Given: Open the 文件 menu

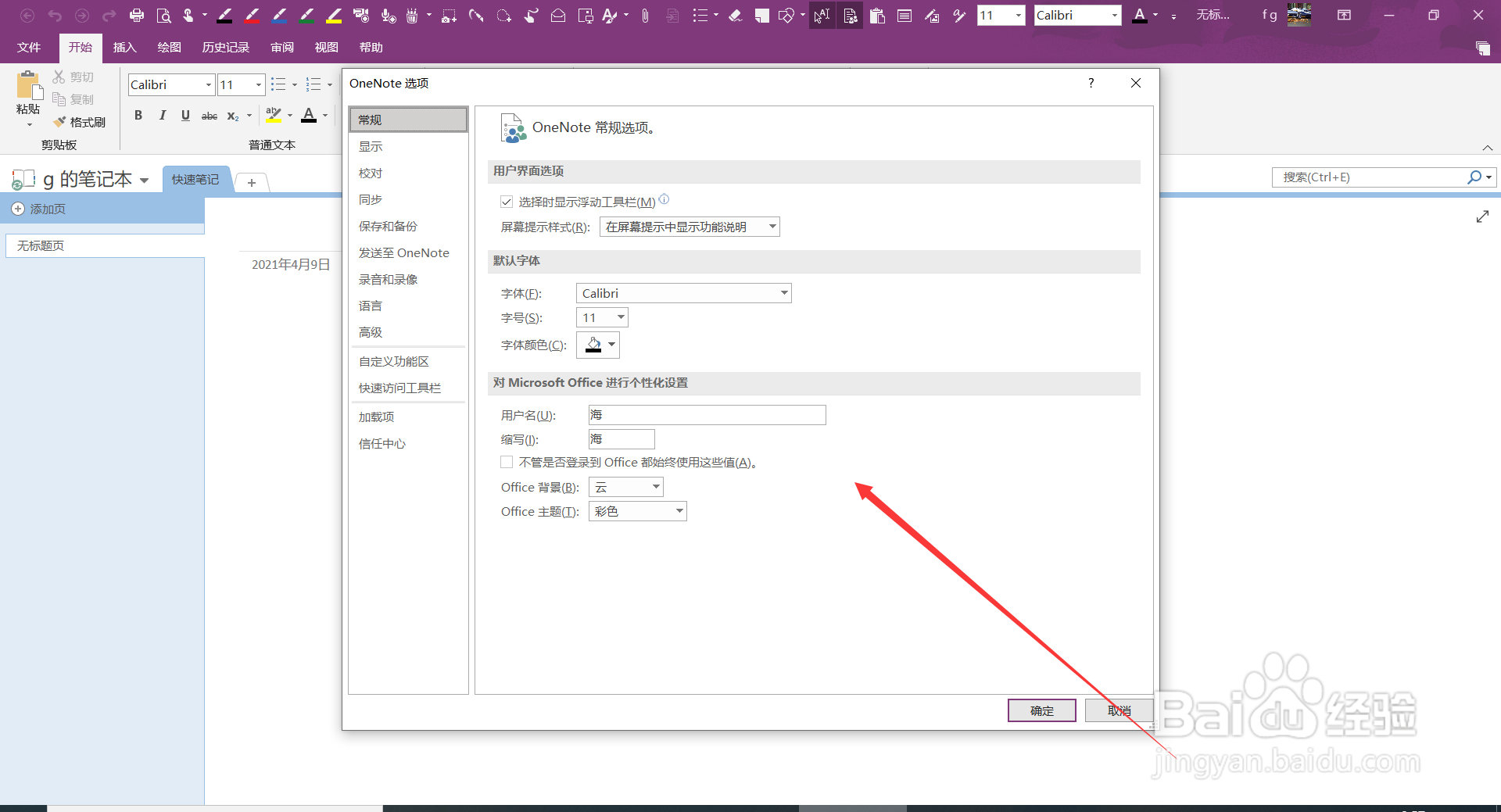Looking at the screenshot, I should click(x=29, y=48).
